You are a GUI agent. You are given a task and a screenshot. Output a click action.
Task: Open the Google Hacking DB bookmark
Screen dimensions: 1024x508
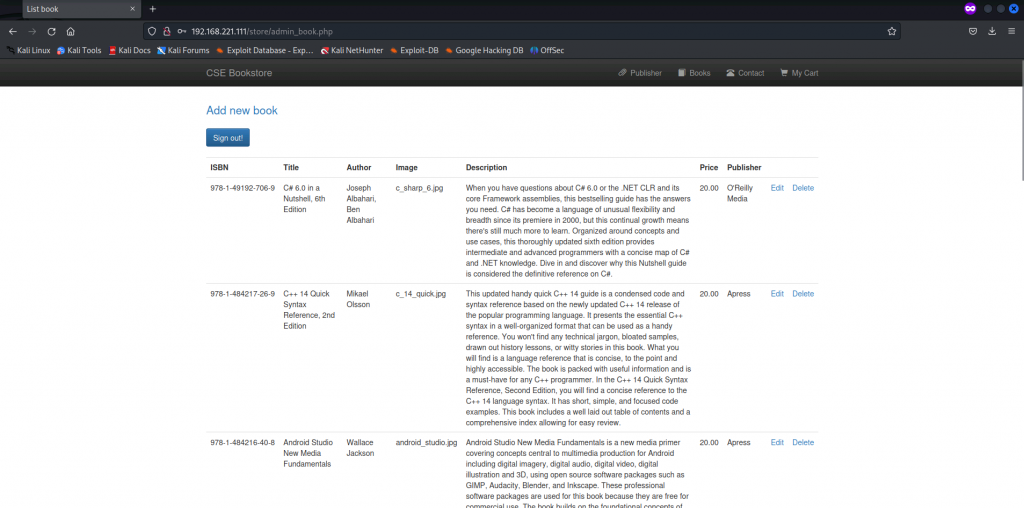484,50
